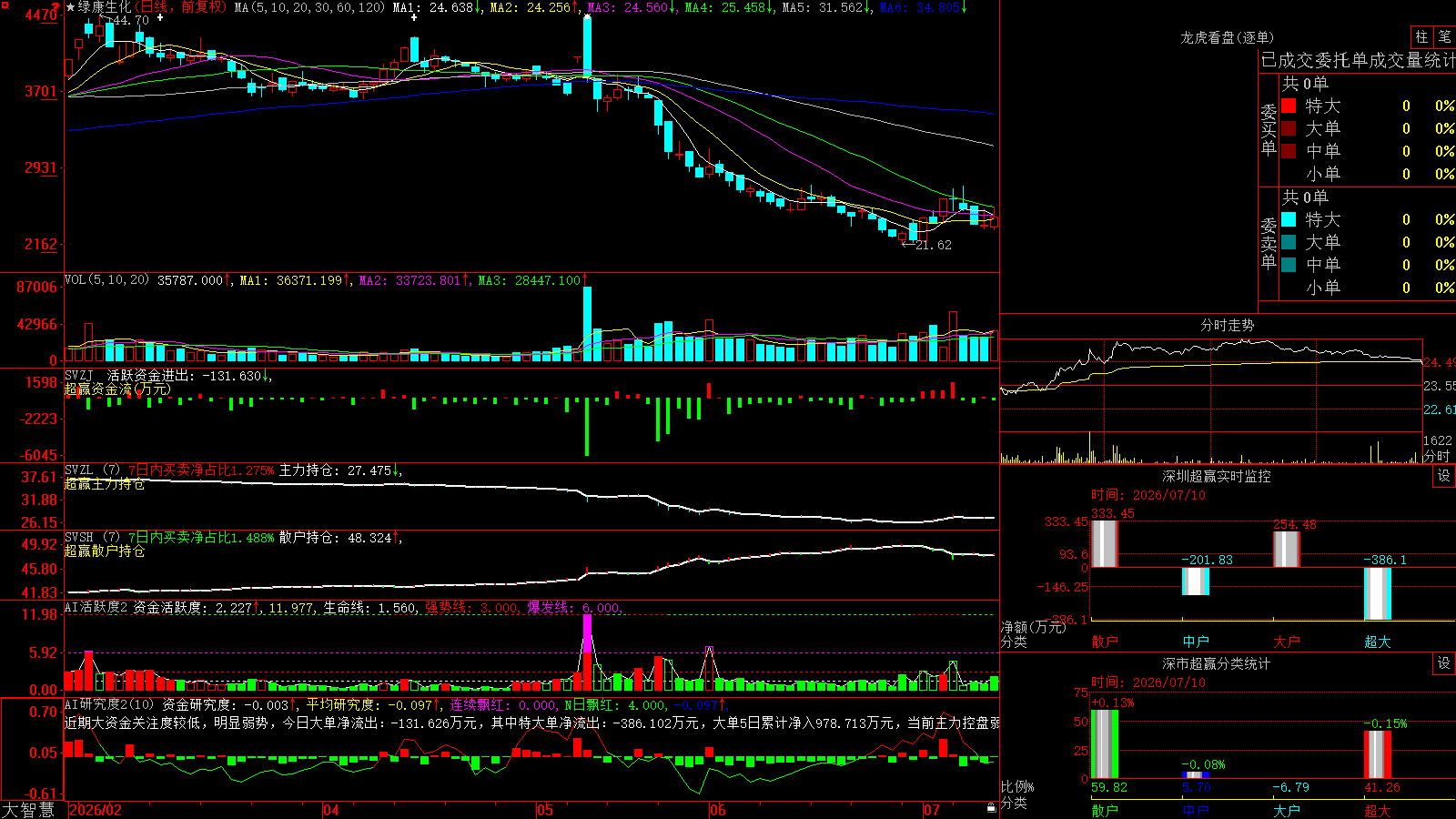Click the 超赢散户持仓 label
1456x819 pixels.
[105, 551]
